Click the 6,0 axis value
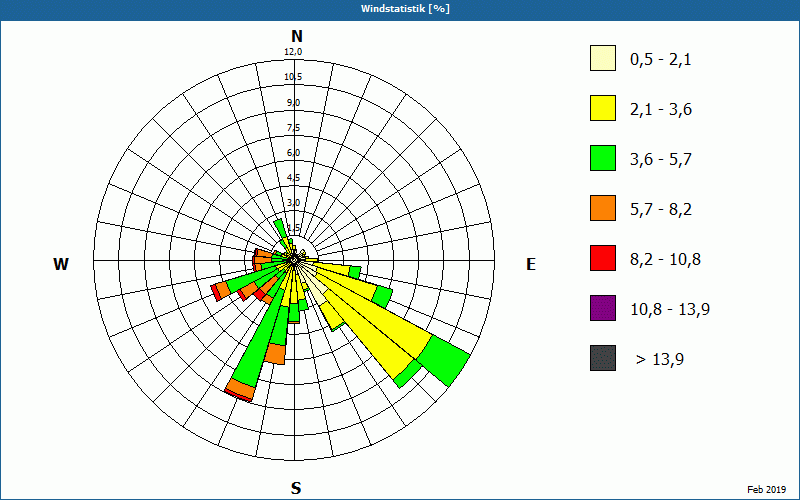The height and width of the screenshot is (500, 800). coord(293,153)
